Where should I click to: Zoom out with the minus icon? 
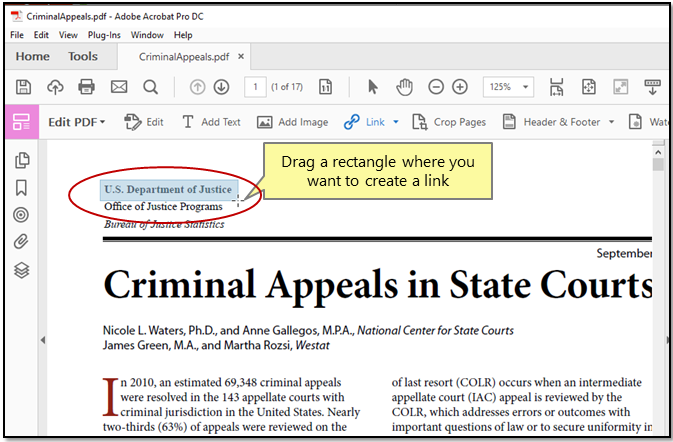point(436,87)
